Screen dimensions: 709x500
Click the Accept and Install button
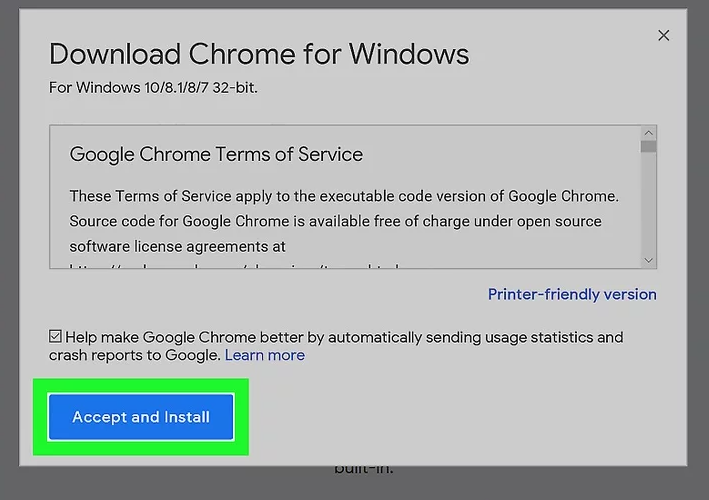[x=141, y=417]
